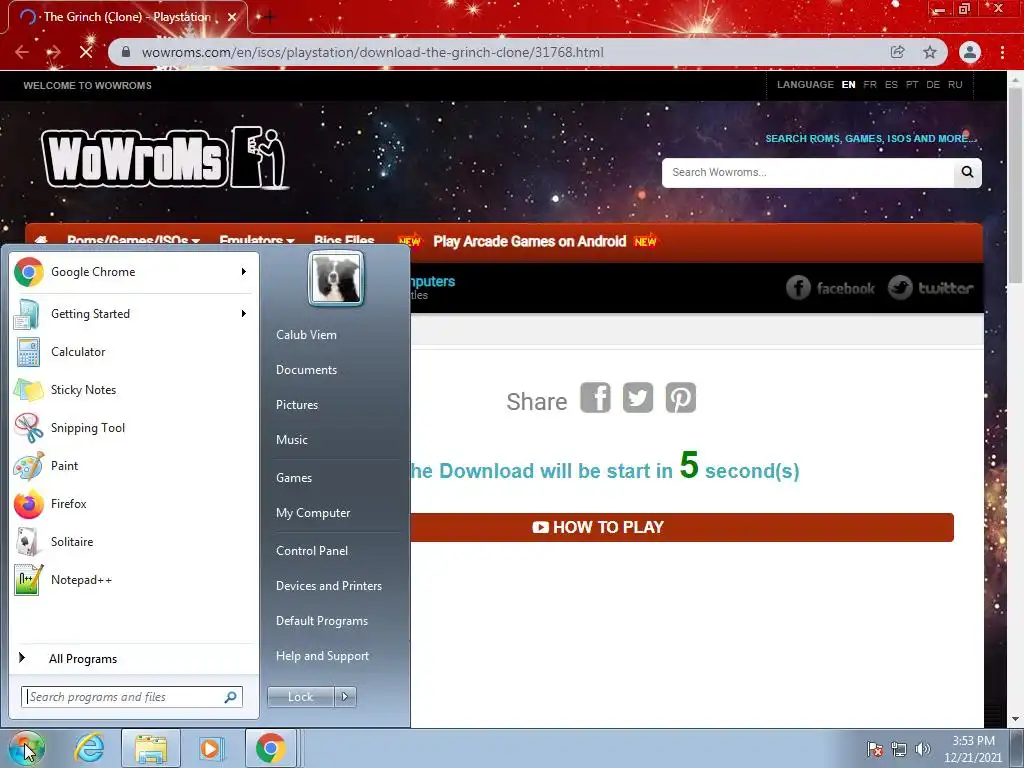Click the Wowroms search magnifier button
The height and width of the screenshot is (768, 1024).
tap(967, 172)
